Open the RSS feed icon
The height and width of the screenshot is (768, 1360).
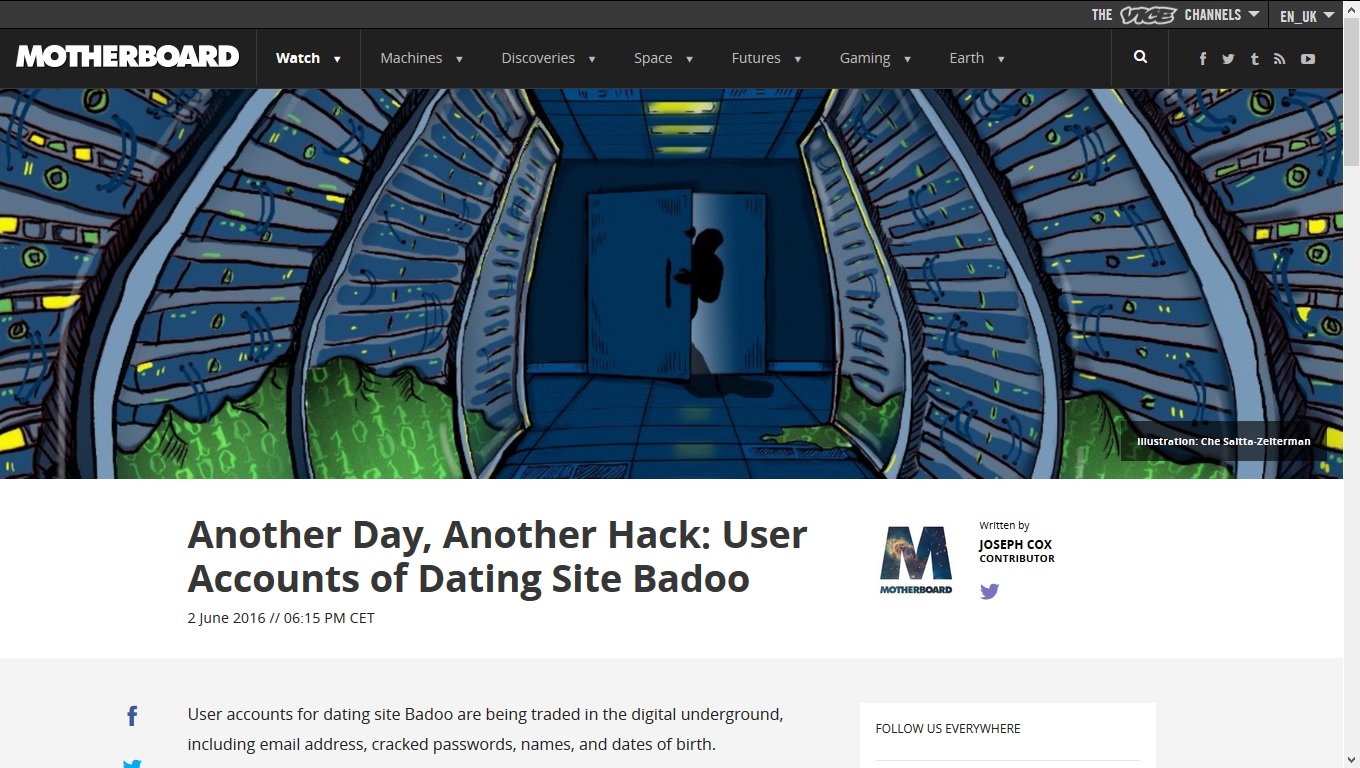[x=1279, y=59]
